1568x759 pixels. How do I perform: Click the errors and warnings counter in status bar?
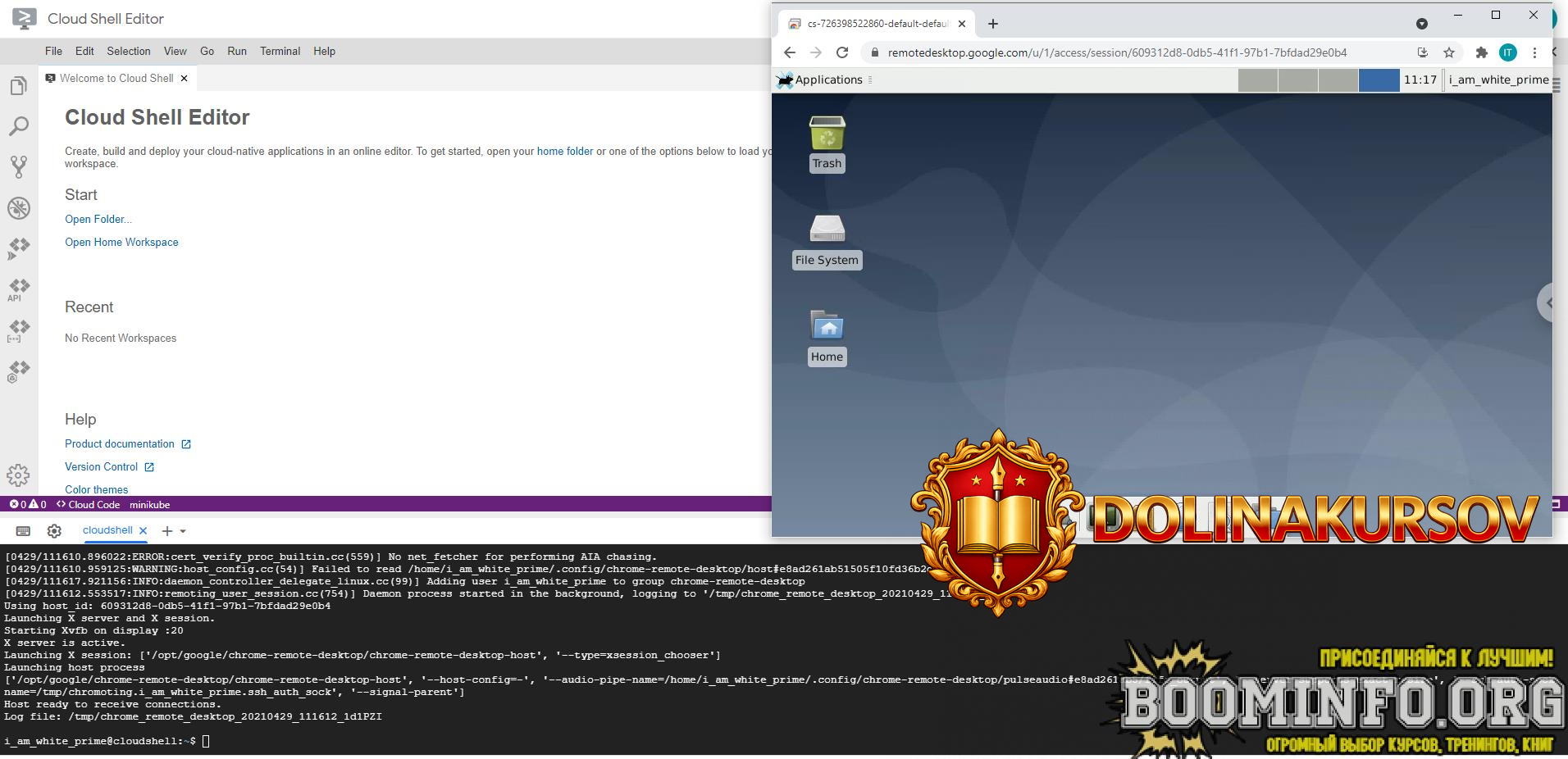pyautogui.click(x=27, y=505)
